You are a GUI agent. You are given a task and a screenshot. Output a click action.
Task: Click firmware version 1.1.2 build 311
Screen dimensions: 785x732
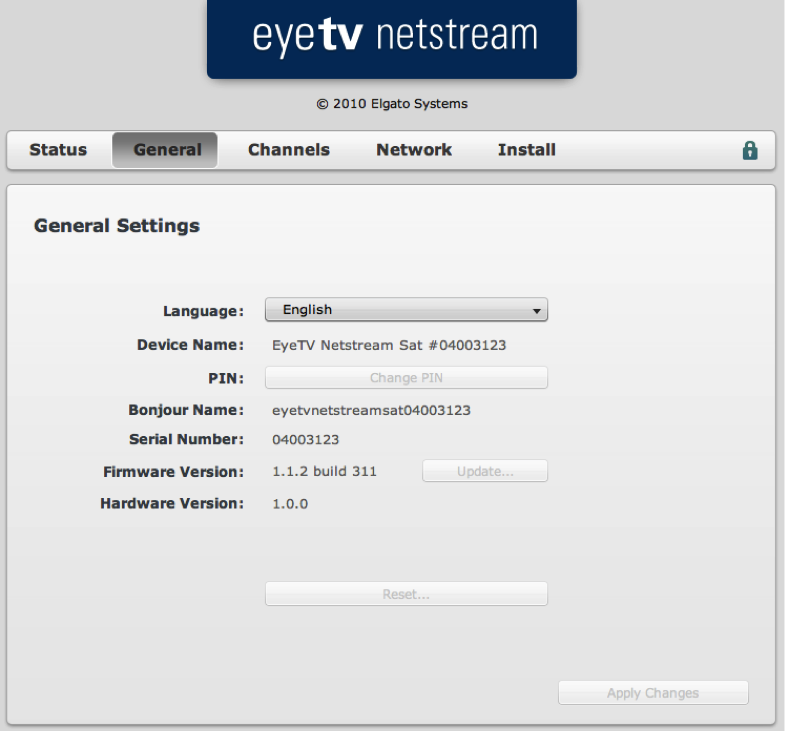tap(324, 472)
